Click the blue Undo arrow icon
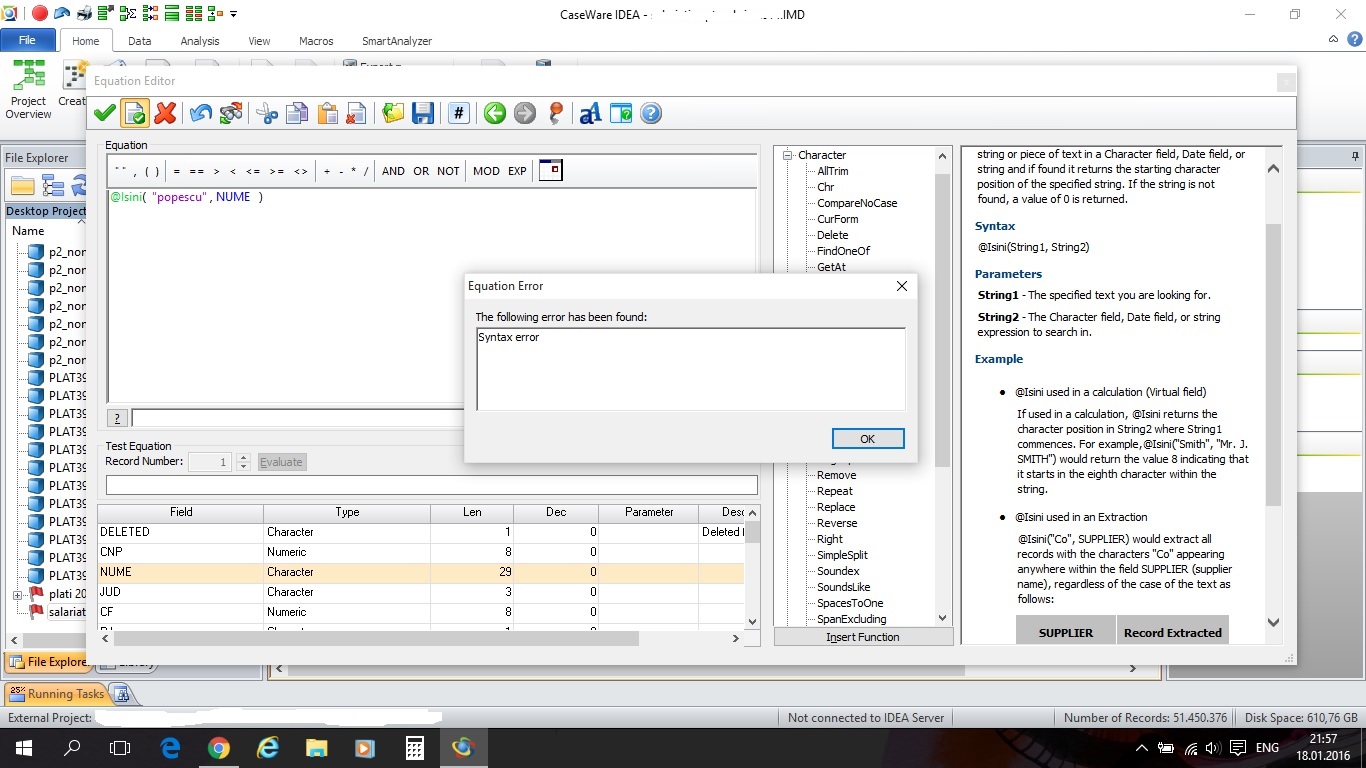The width and height of the screenshot is (1366, 768). (200, 114)
